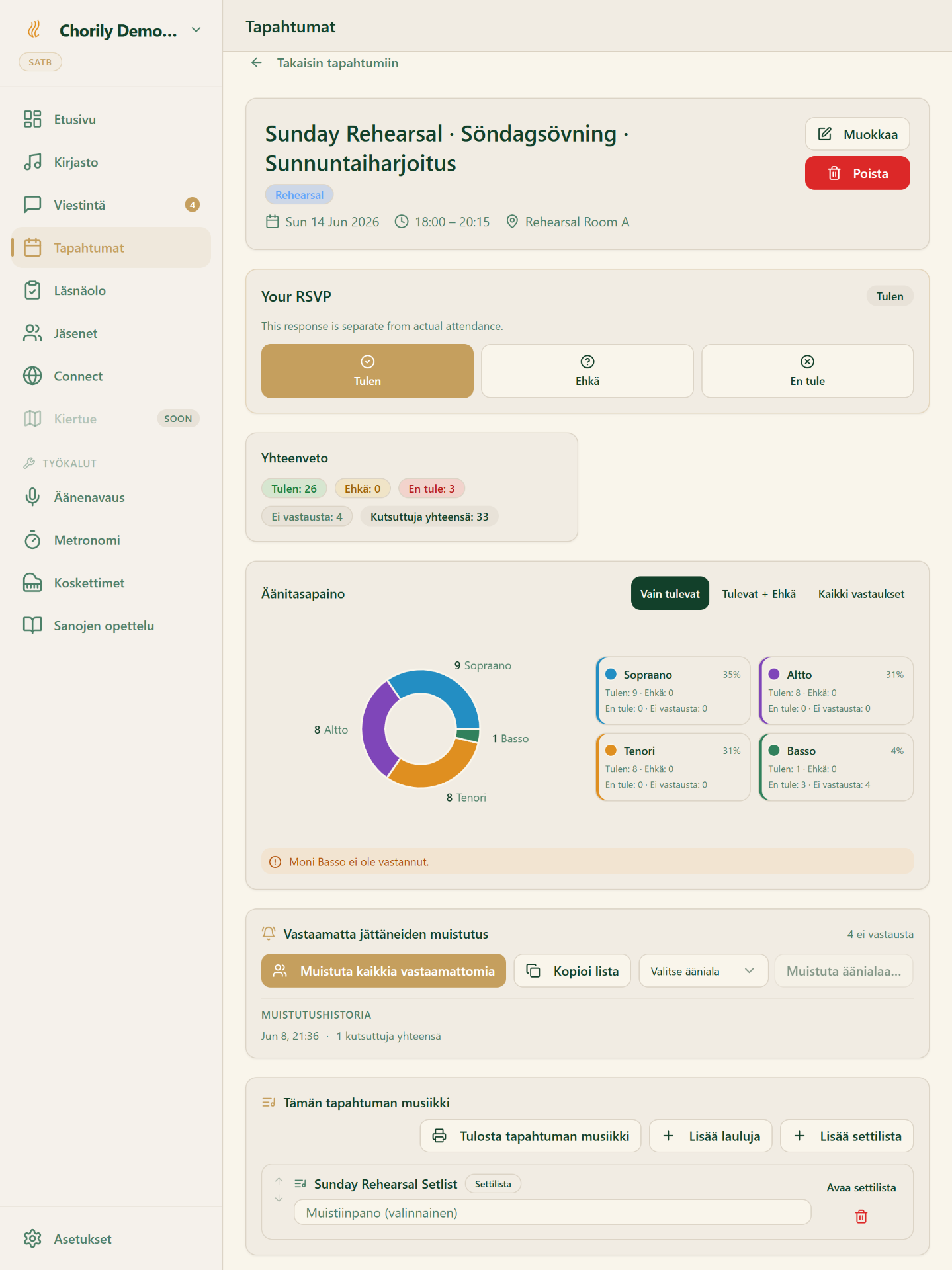Click the orange Tenori color dot
The image size is (952, 1270).
coord(611,750)
